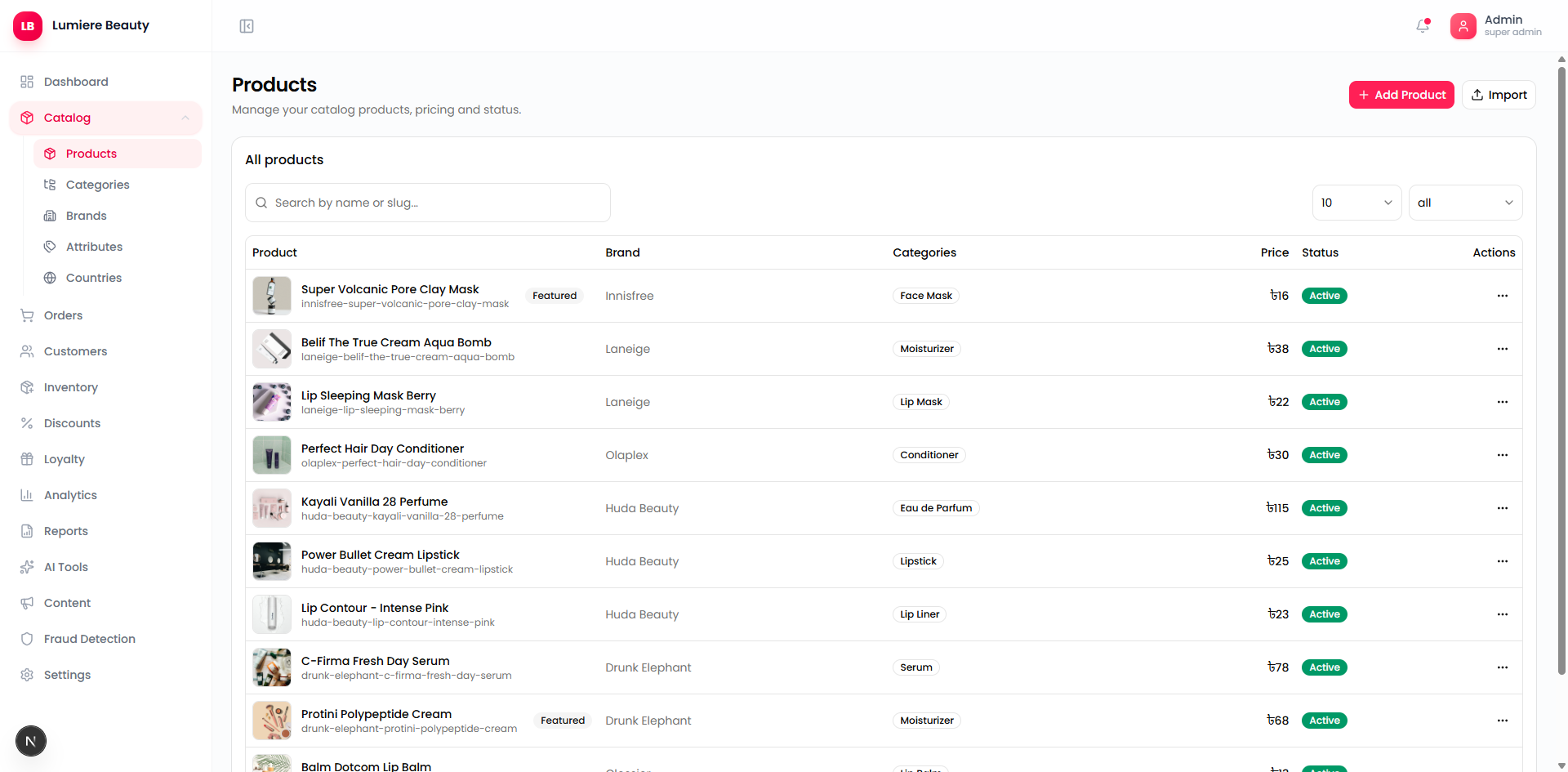Click the Loyalty gift icon in sidebar
The image size is (1568, 772).
tap(27, 459)
